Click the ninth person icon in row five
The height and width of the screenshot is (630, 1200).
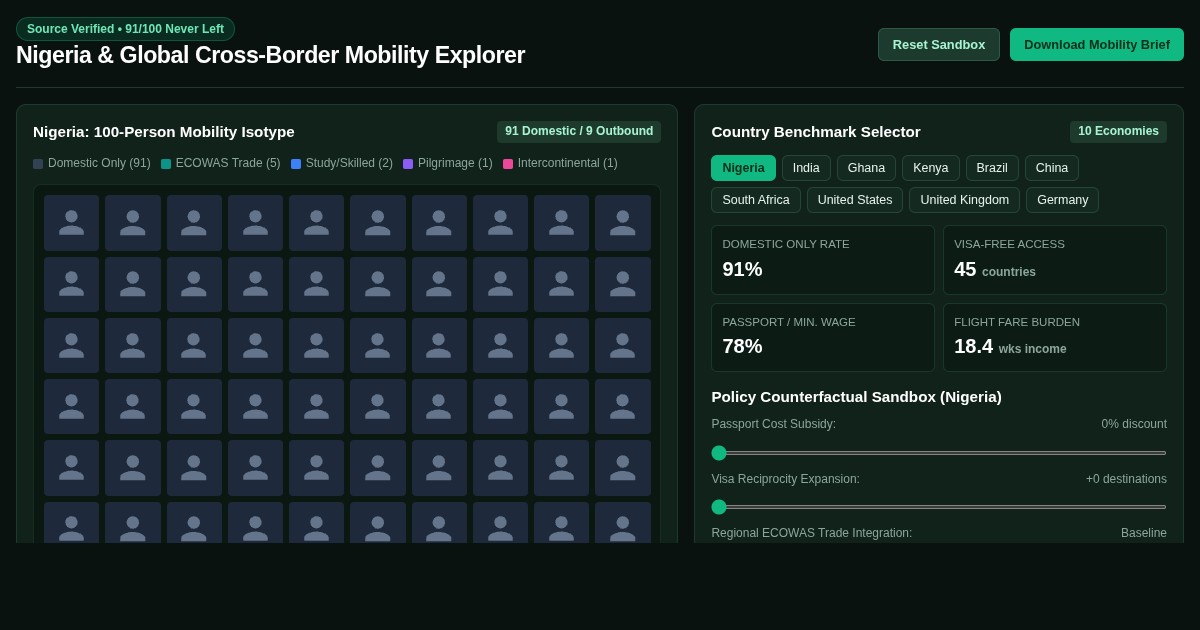point(561,468)
